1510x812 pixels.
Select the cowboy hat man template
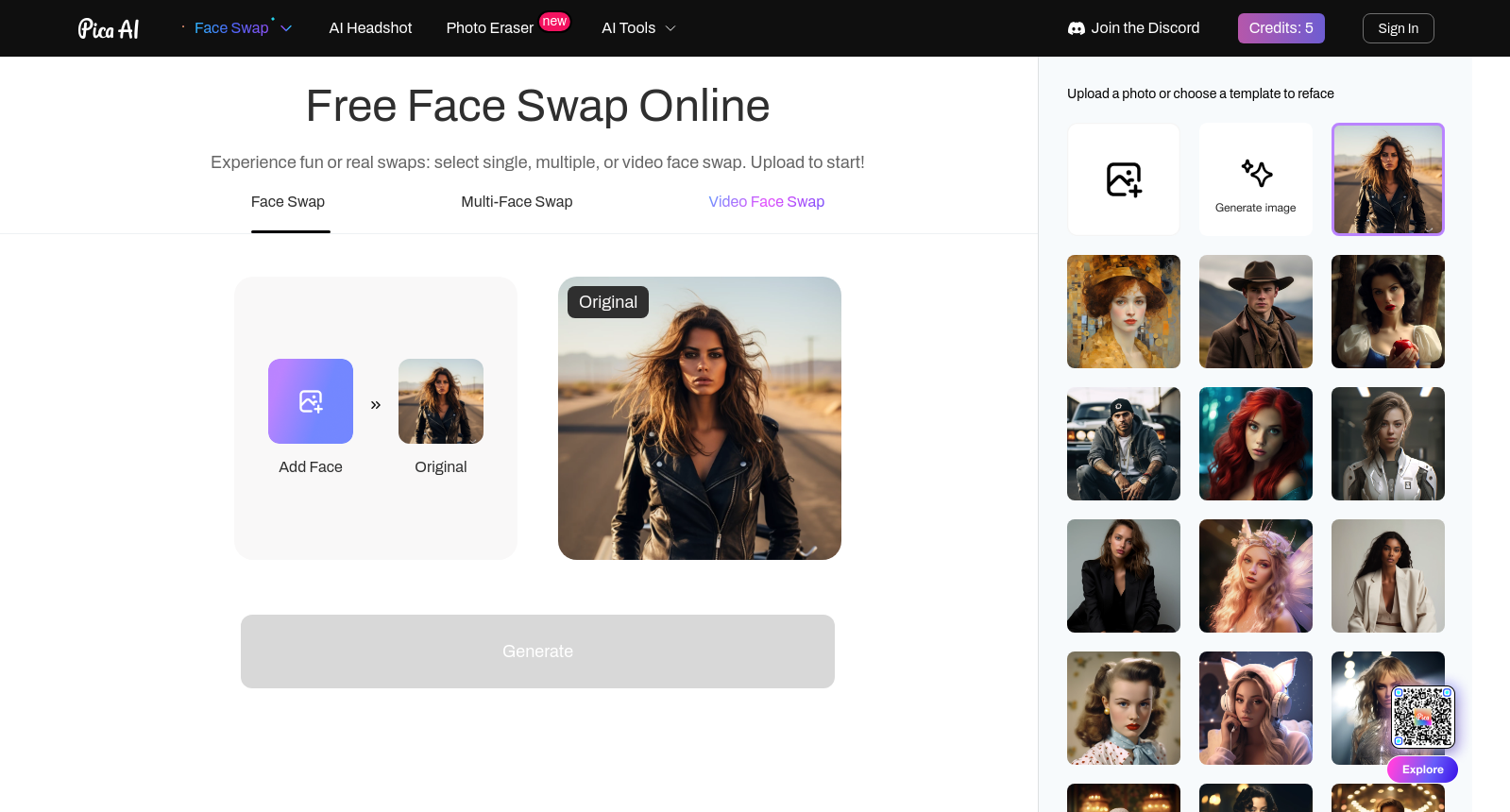coord(1256,312)
